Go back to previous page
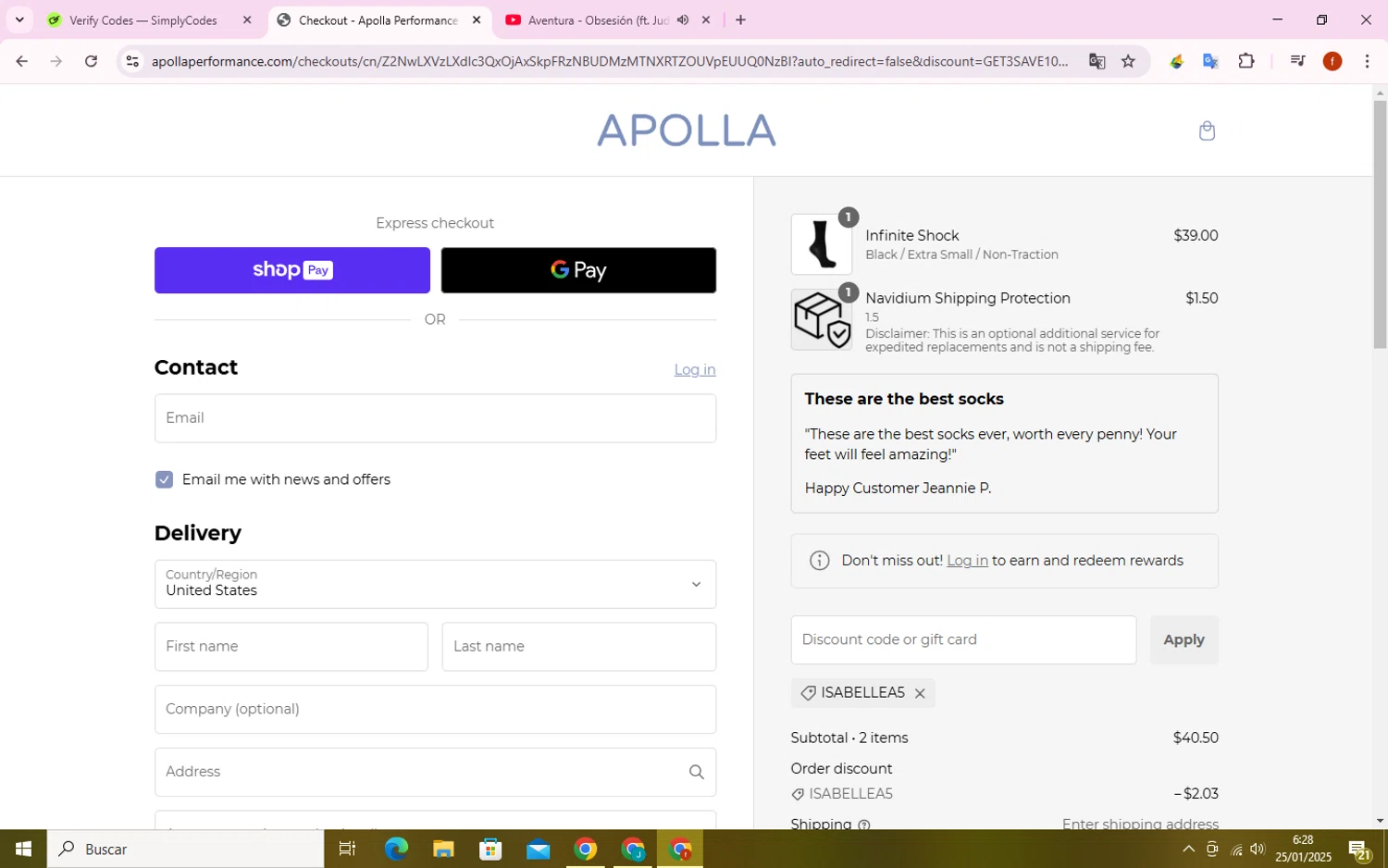The width and height of the screenshot is (1388, 868). (21, 61)
